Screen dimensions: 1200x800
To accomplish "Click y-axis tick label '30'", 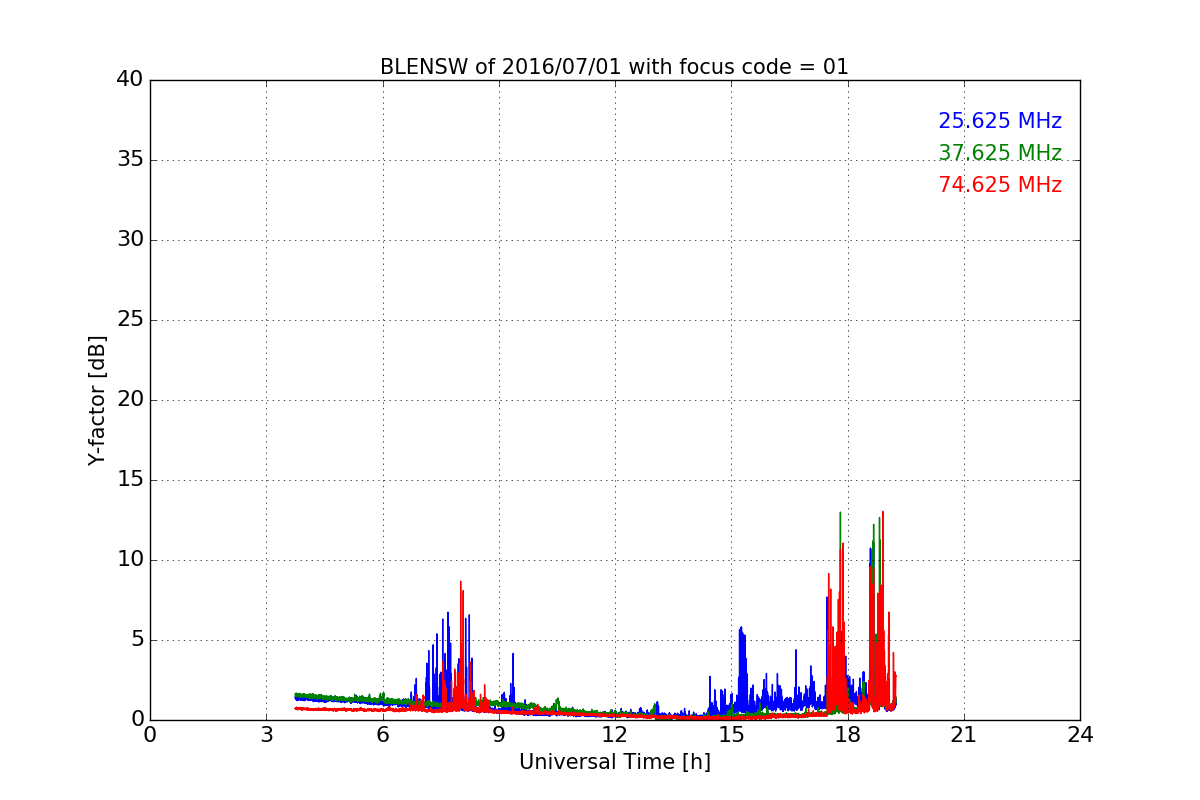I will (130, 240).
